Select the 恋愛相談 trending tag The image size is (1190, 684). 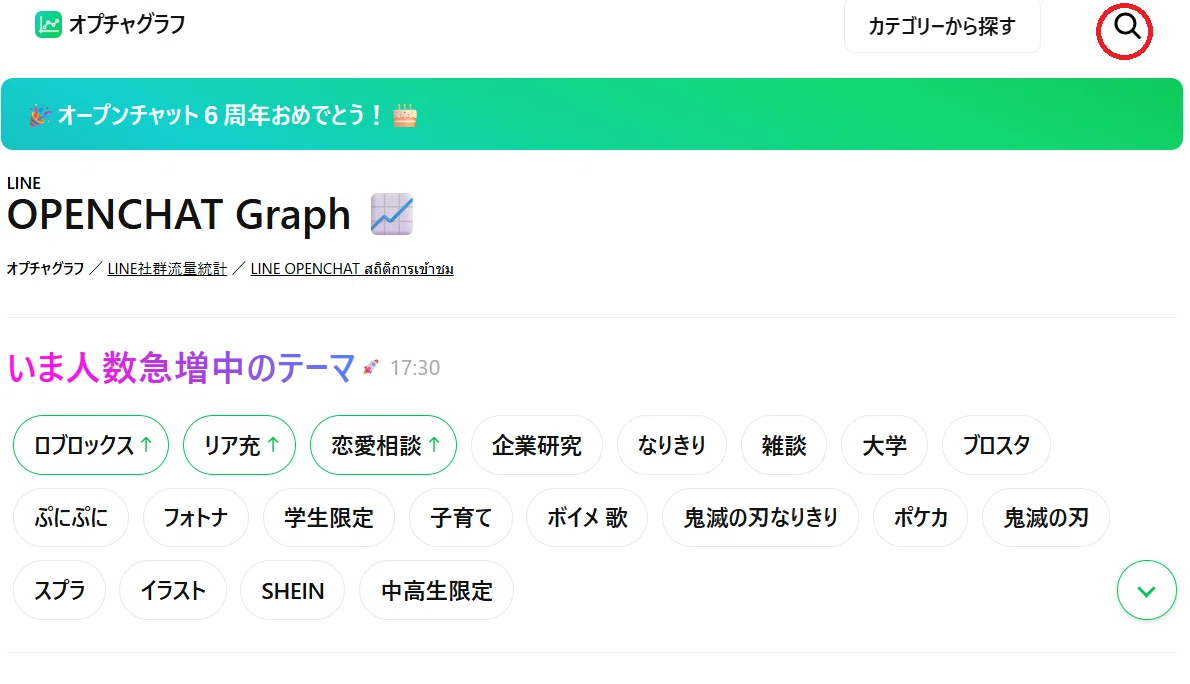[383, 445]
